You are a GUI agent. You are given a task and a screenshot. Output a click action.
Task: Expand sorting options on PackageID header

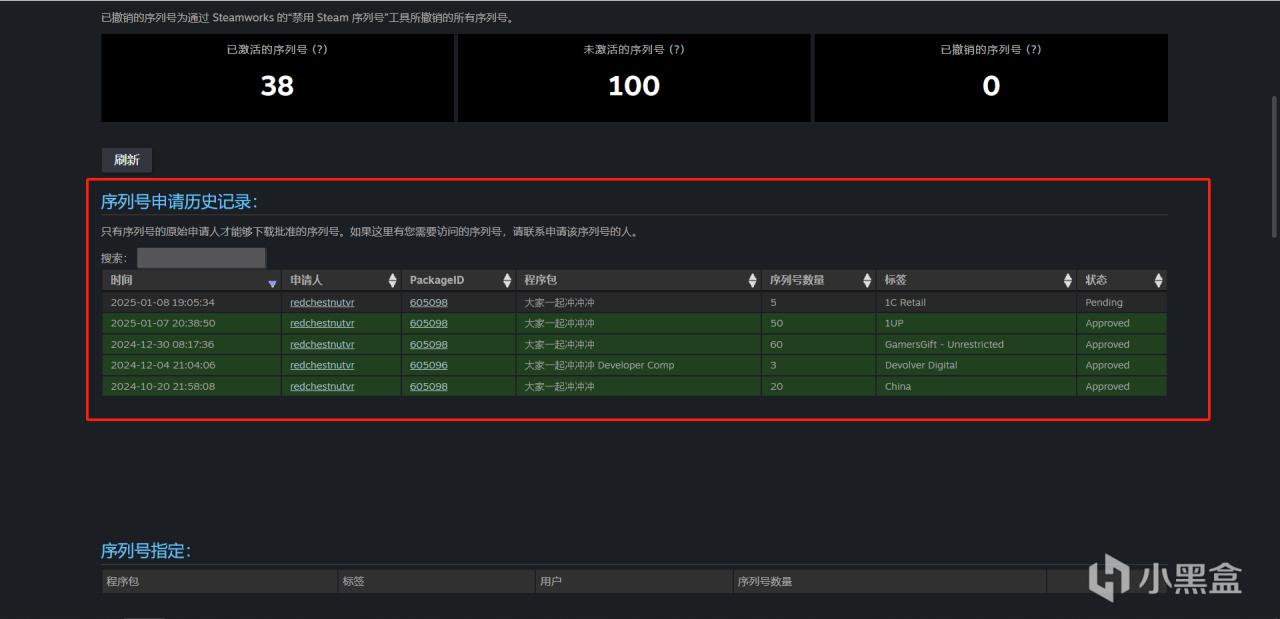tap(507, 280)
